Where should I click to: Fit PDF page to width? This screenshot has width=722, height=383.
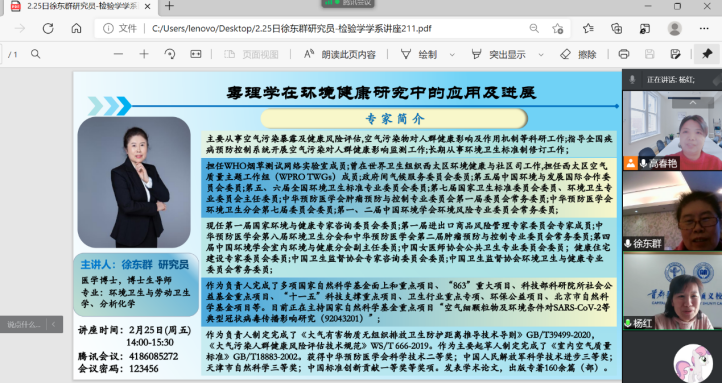pos(196,54)
